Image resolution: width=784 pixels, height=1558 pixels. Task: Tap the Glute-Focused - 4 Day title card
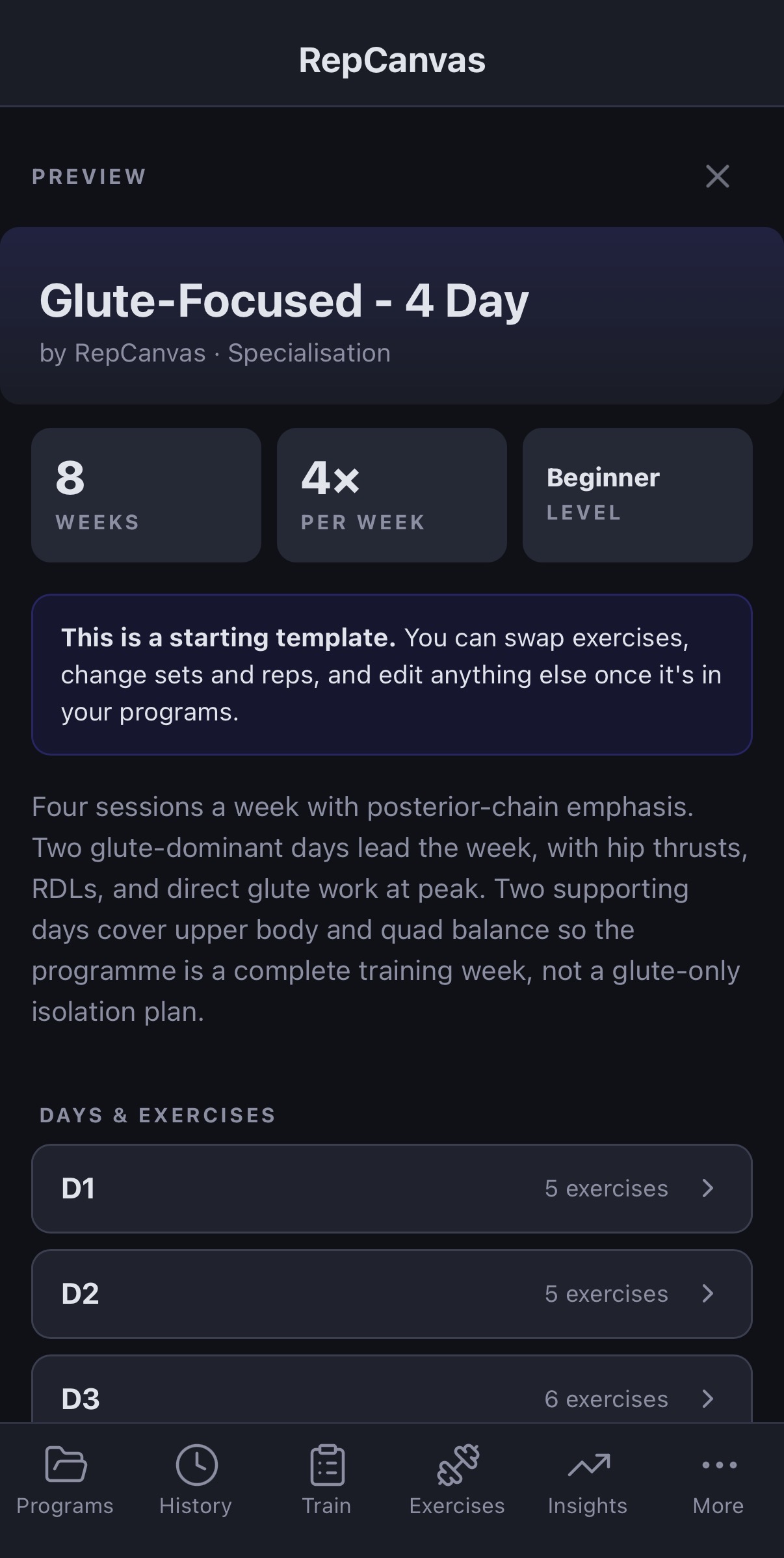click(392, 314)
